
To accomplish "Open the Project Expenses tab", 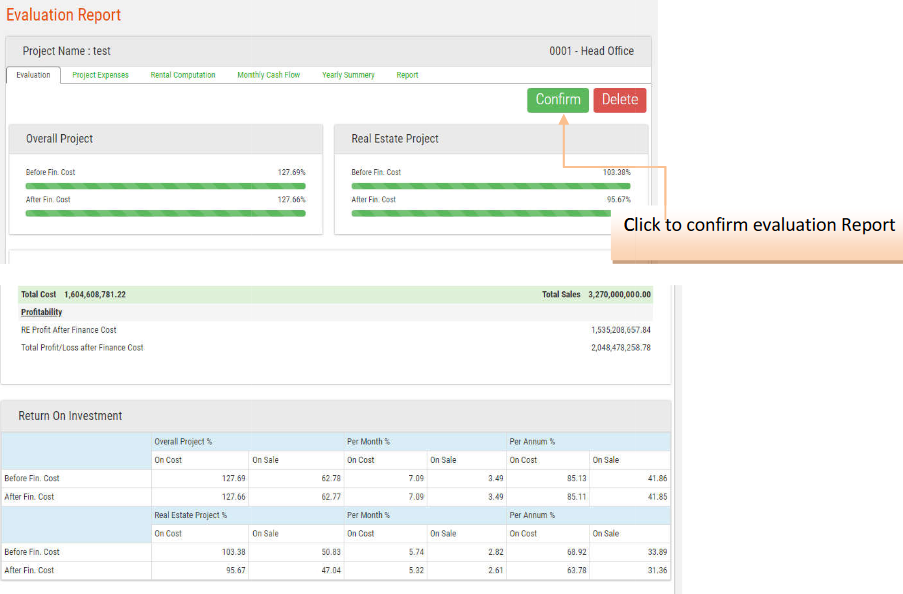I will click(100, 75).
